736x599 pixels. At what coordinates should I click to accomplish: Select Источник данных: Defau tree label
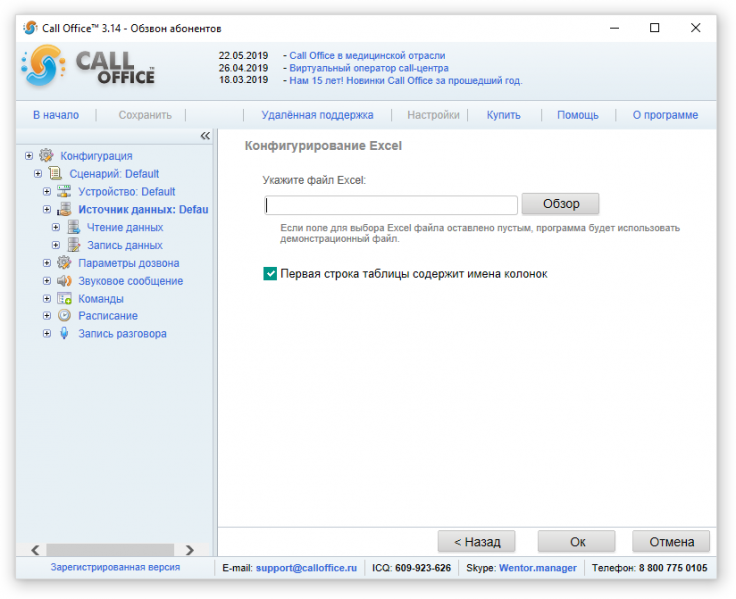[x=143, y=209]
